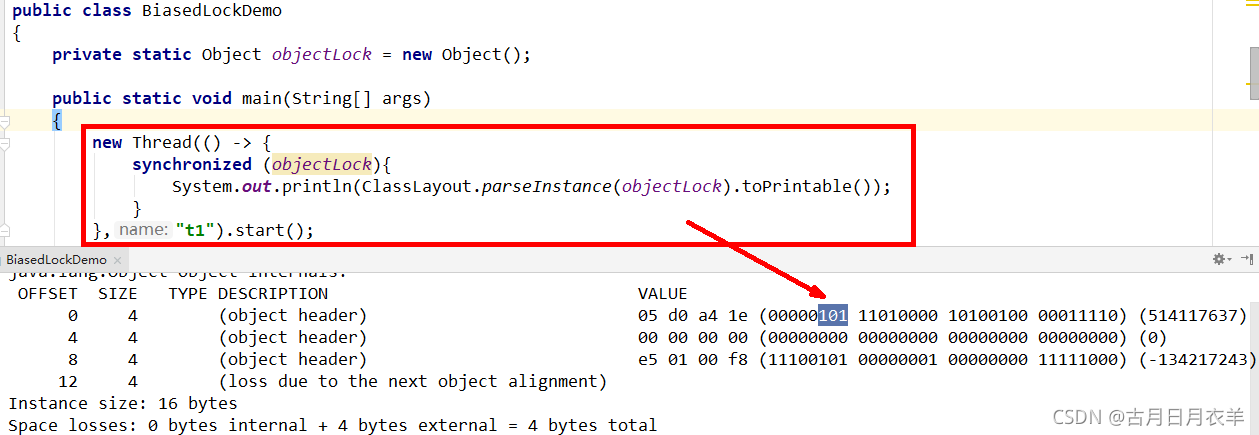Click the synchronized keyword

[x=192, y=164]
